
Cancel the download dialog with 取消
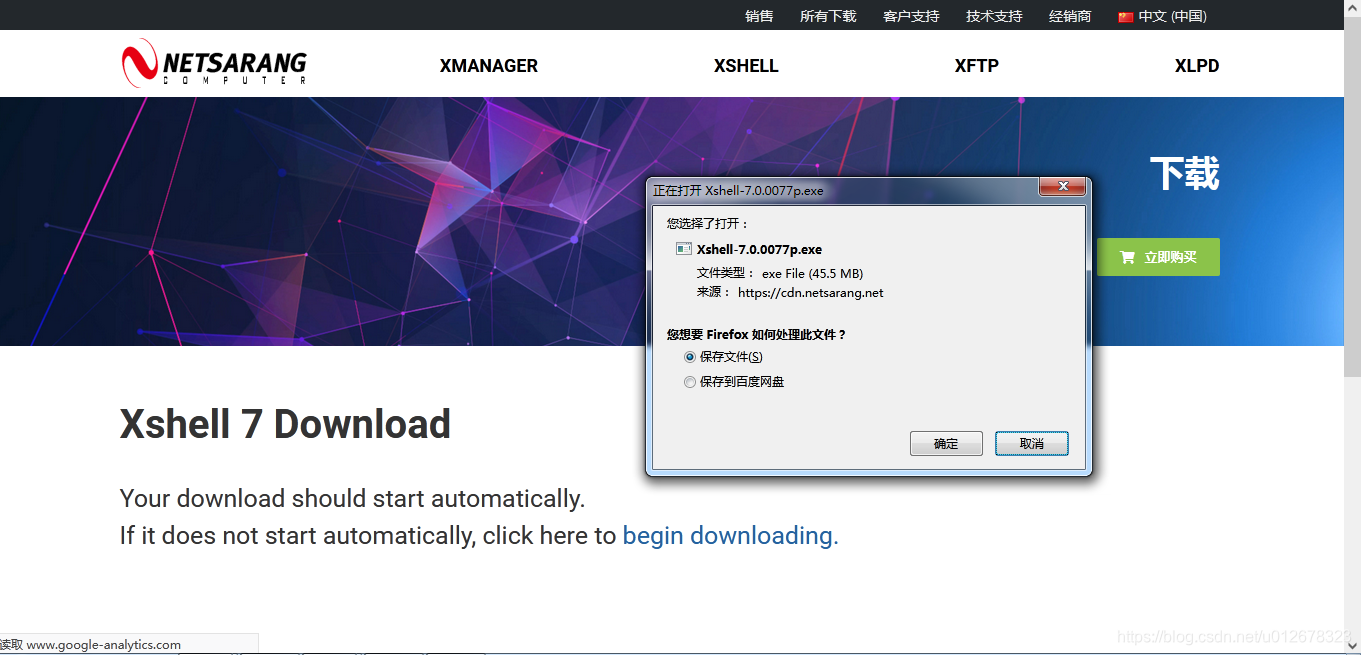[x=1031, y=443]
